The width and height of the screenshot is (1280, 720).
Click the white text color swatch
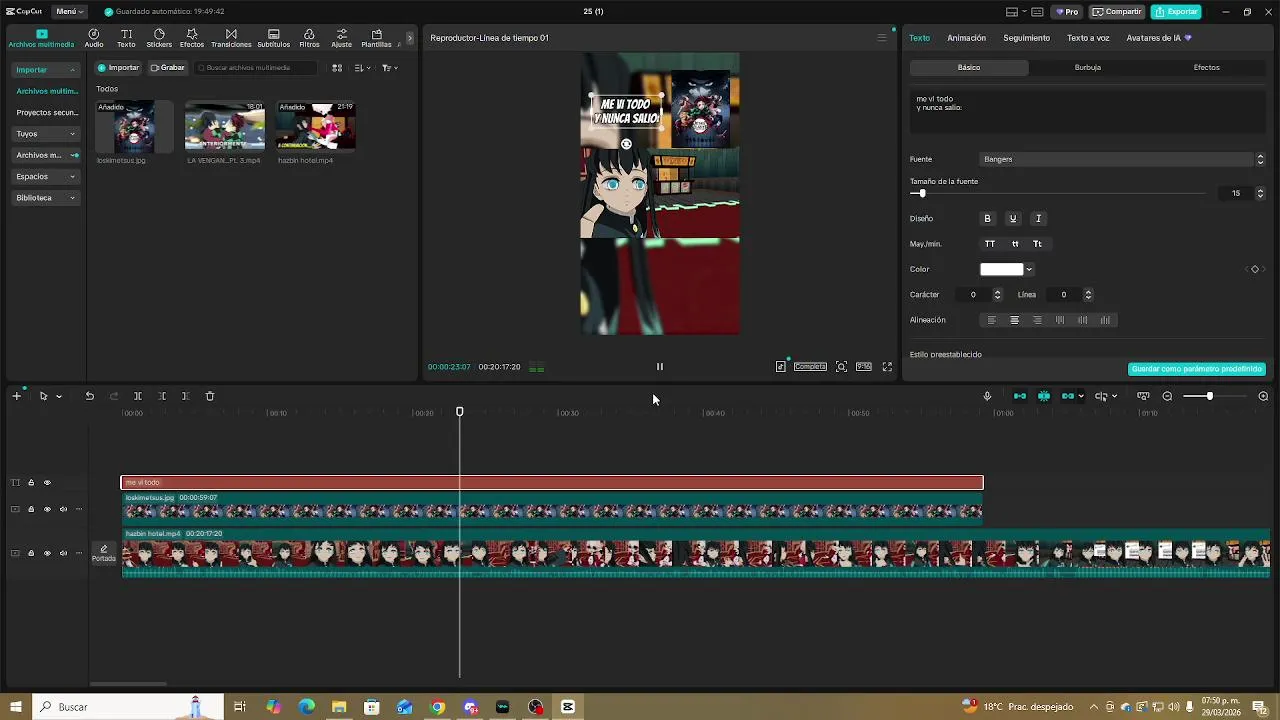point(1001,269)
